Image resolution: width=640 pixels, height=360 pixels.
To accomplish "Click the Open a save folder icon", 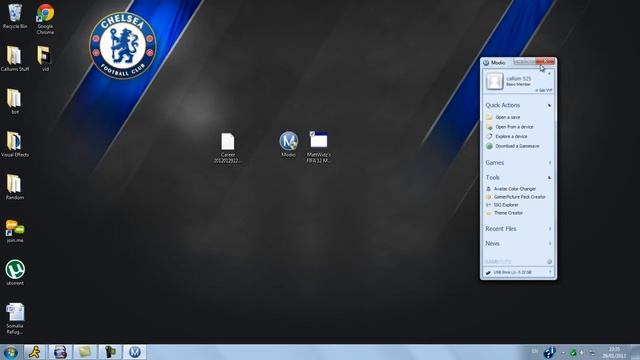I will click(x=489, y=117).
